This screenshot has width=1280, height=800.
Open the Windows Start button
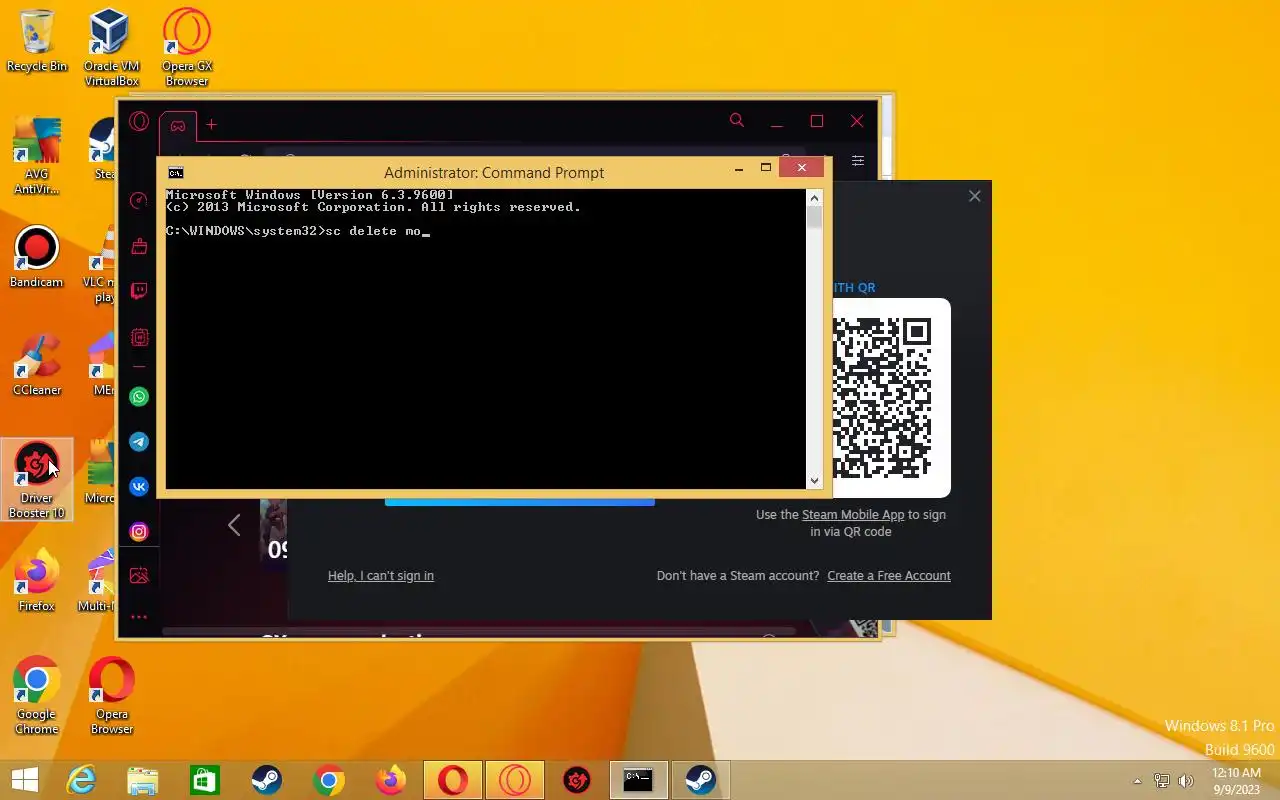pyautogui.click(x=25, y=780)
